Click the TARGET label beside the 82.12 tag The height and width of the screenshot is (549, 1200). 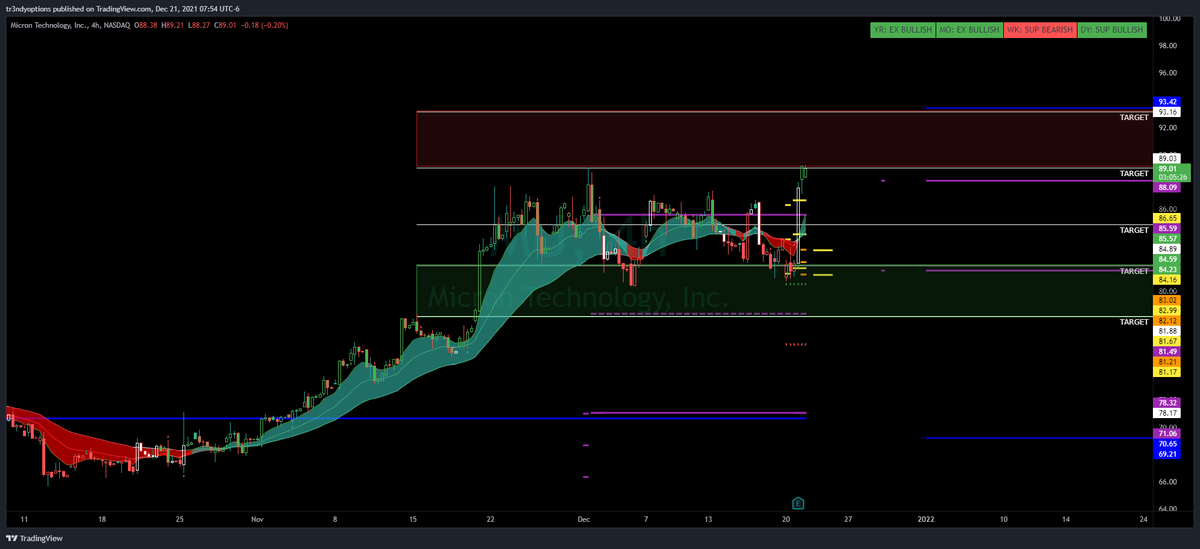(x=1134, y=322)
